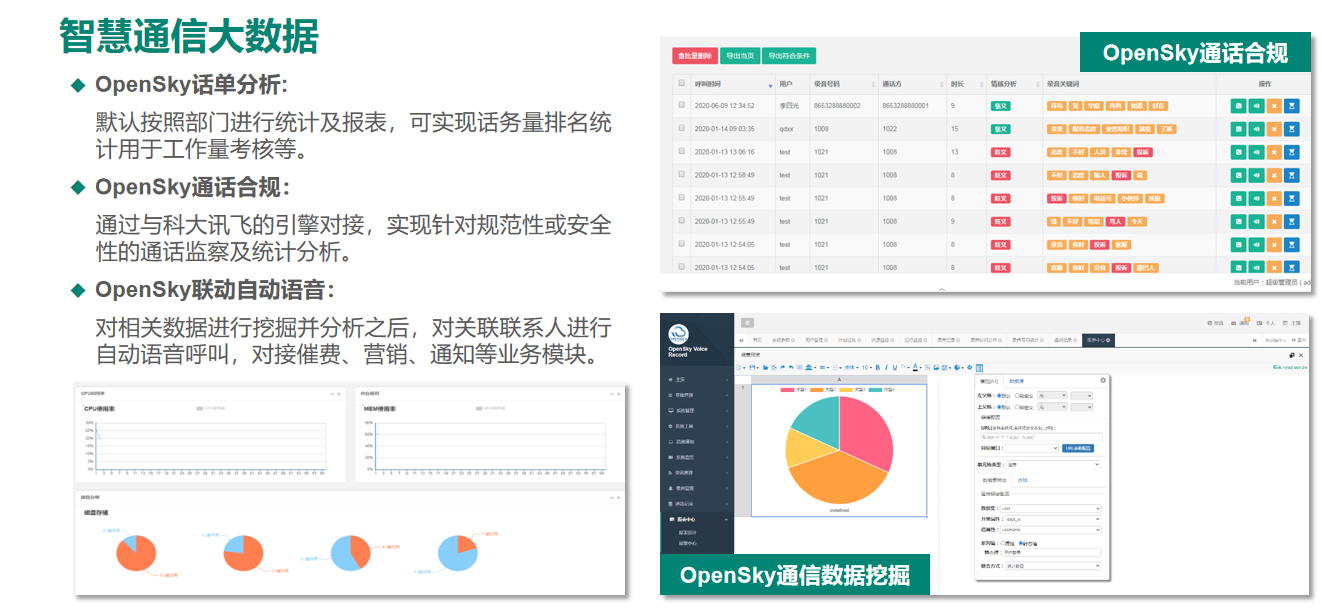
Task: Select 默认 radio for 左父格
Action: tap(999, 395)
